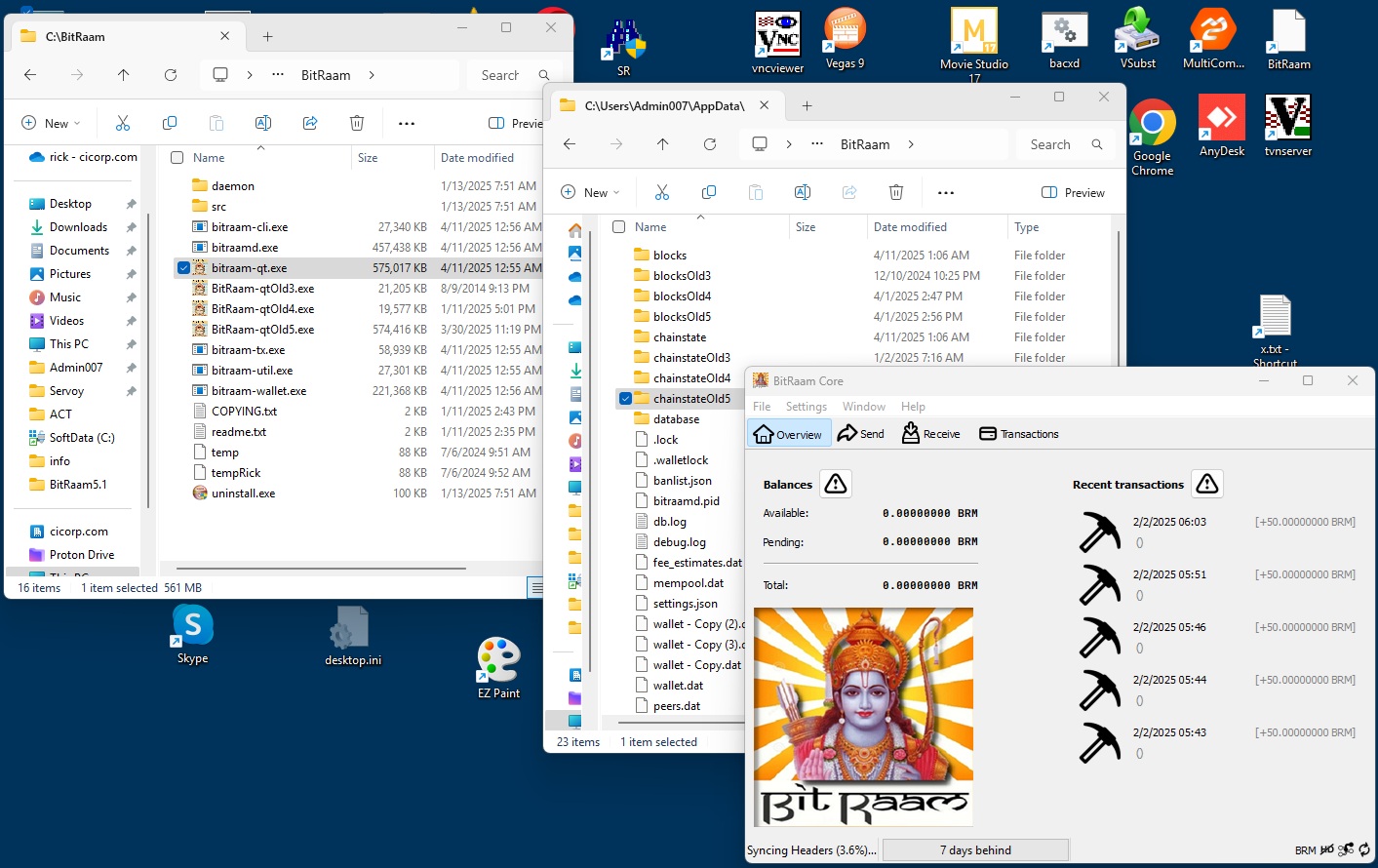This screenshot has width=1378, height=868.
Task: Click the Rename icon in the AppData window toolbar
Action: tap(803, 192)
